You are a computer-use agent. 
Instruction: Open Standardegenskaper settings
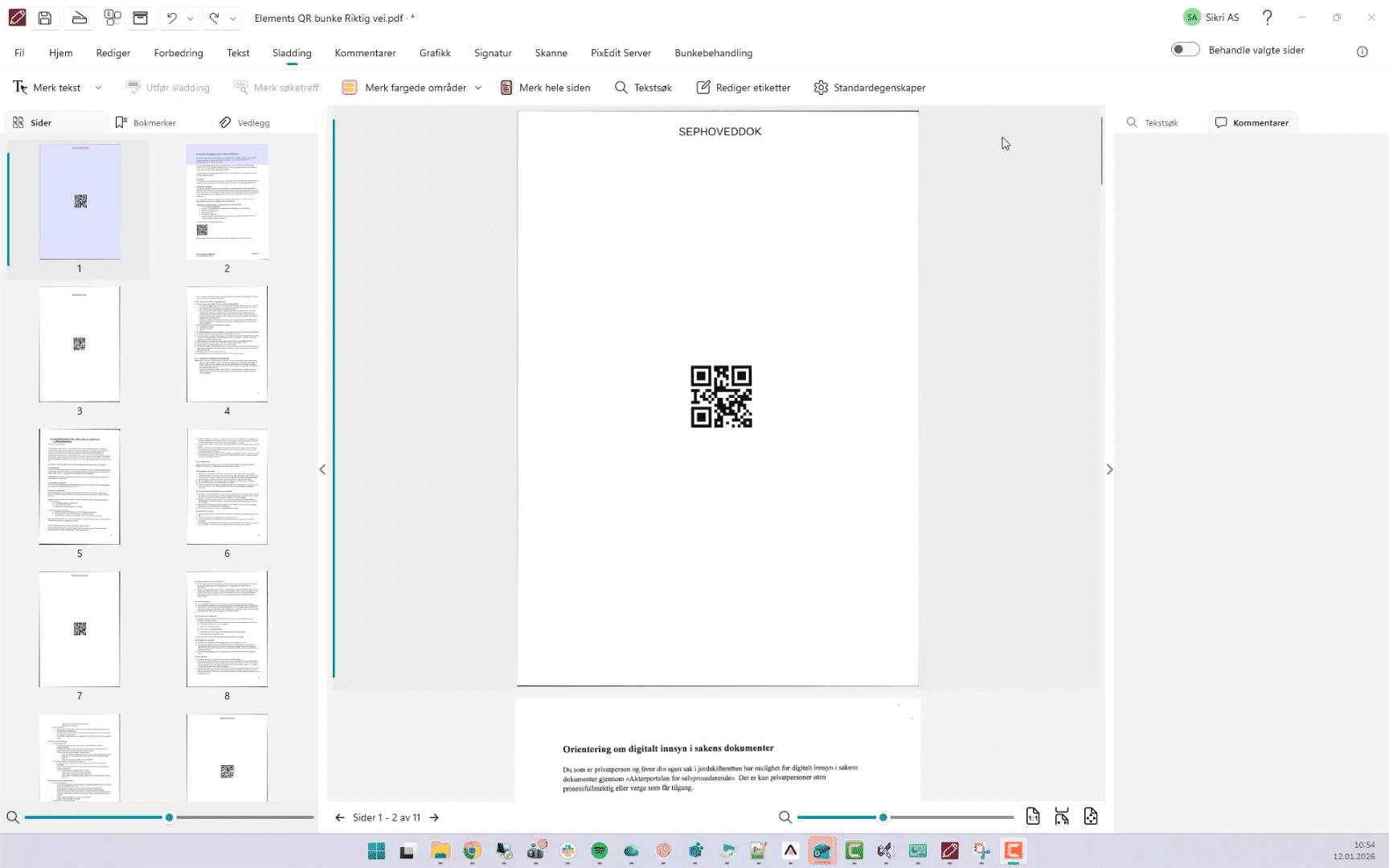pos(870,88)
